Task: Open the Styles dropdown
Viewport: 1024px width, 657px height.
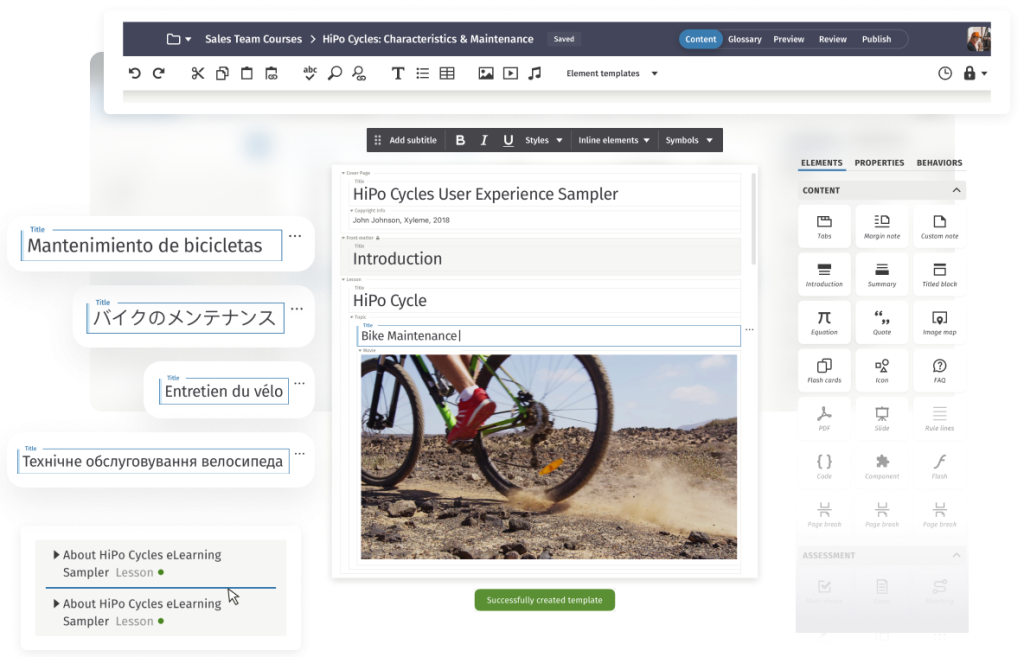Action: 543,140
